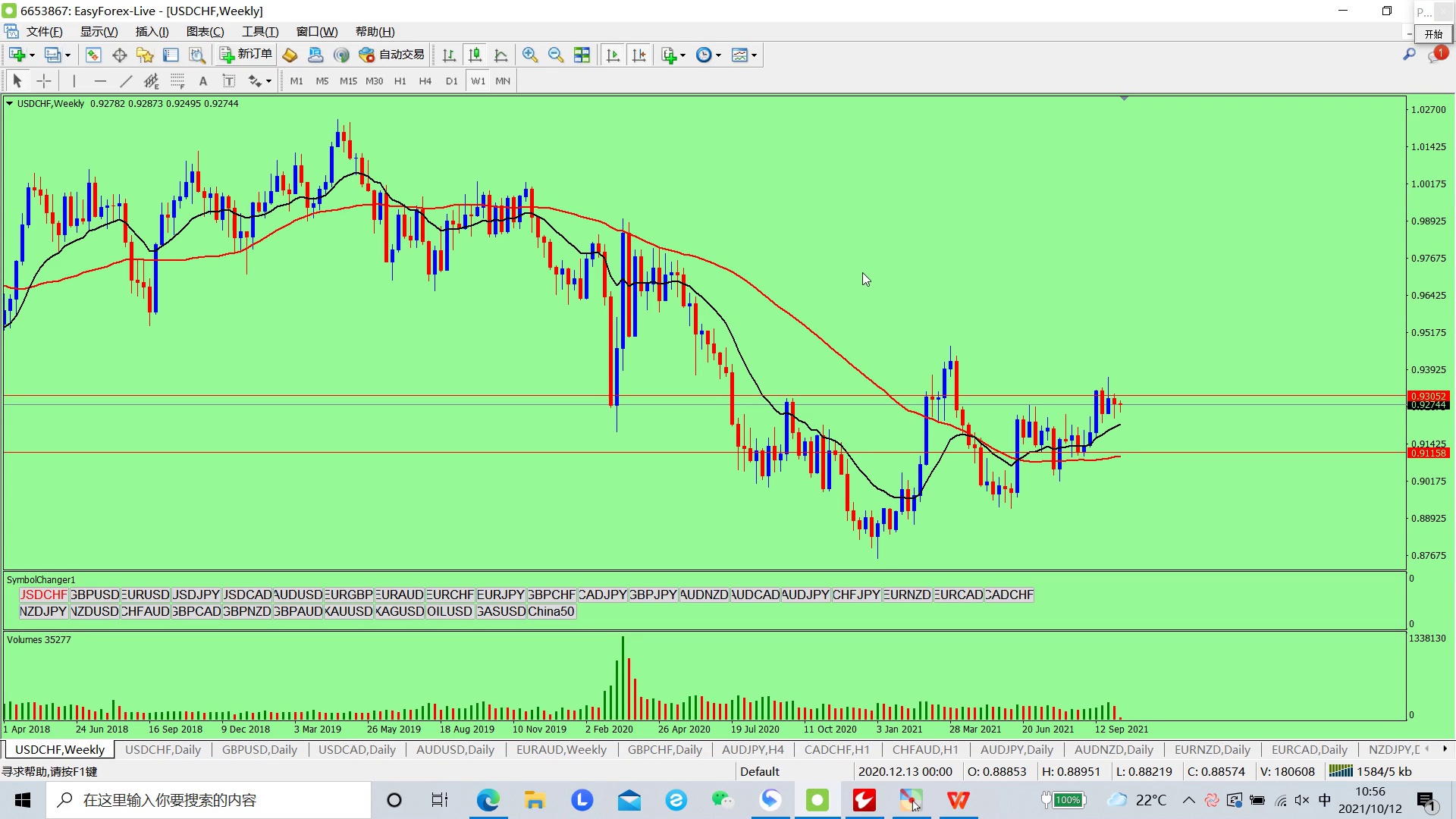The height and width of the screenshot is (819, 1456).
Task: Select the crosshair cursor tool
Action: (44, 81)
